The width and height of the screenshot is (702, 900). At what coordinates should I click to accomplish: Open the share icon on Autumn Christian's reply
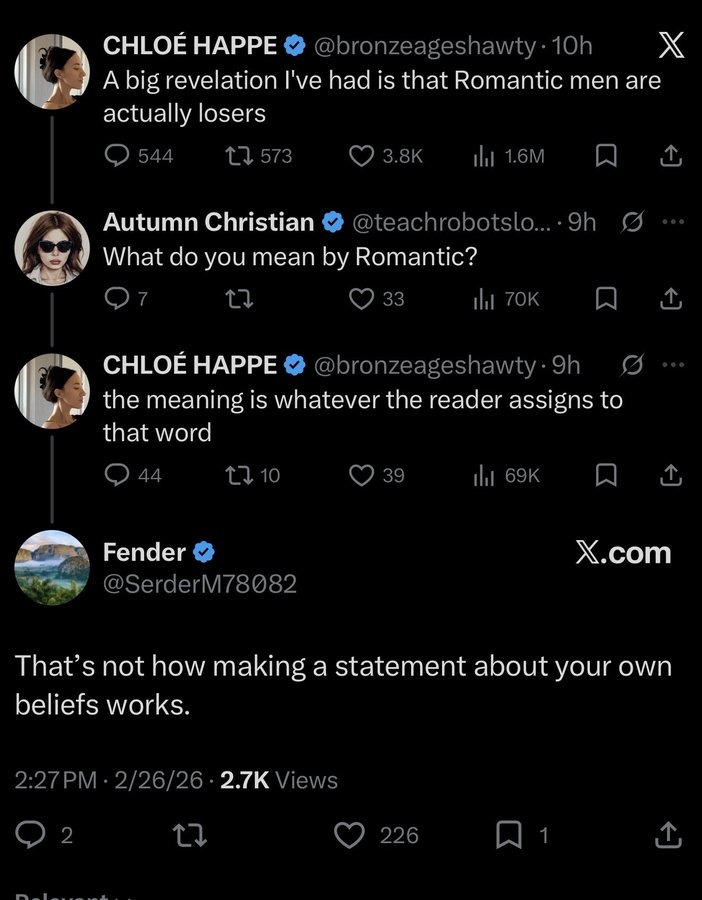coord(671,298)
